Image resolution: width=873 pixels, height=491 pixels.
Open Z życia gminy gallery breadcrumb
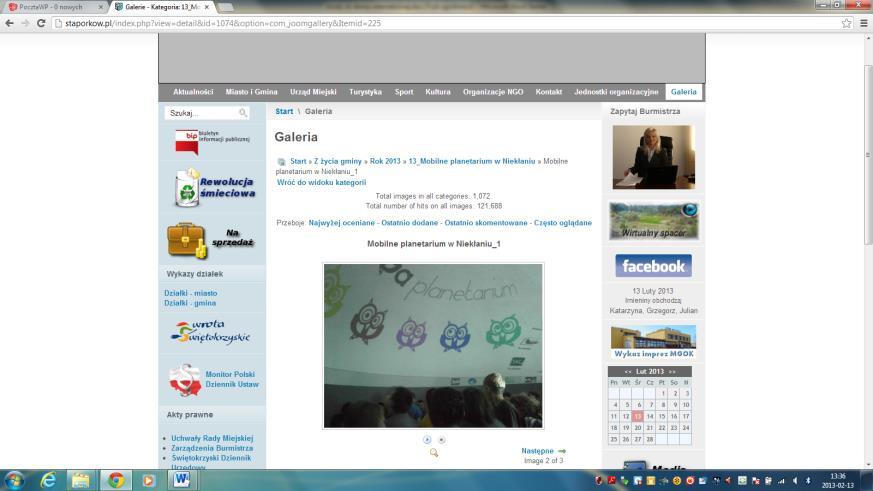point(337,161)
